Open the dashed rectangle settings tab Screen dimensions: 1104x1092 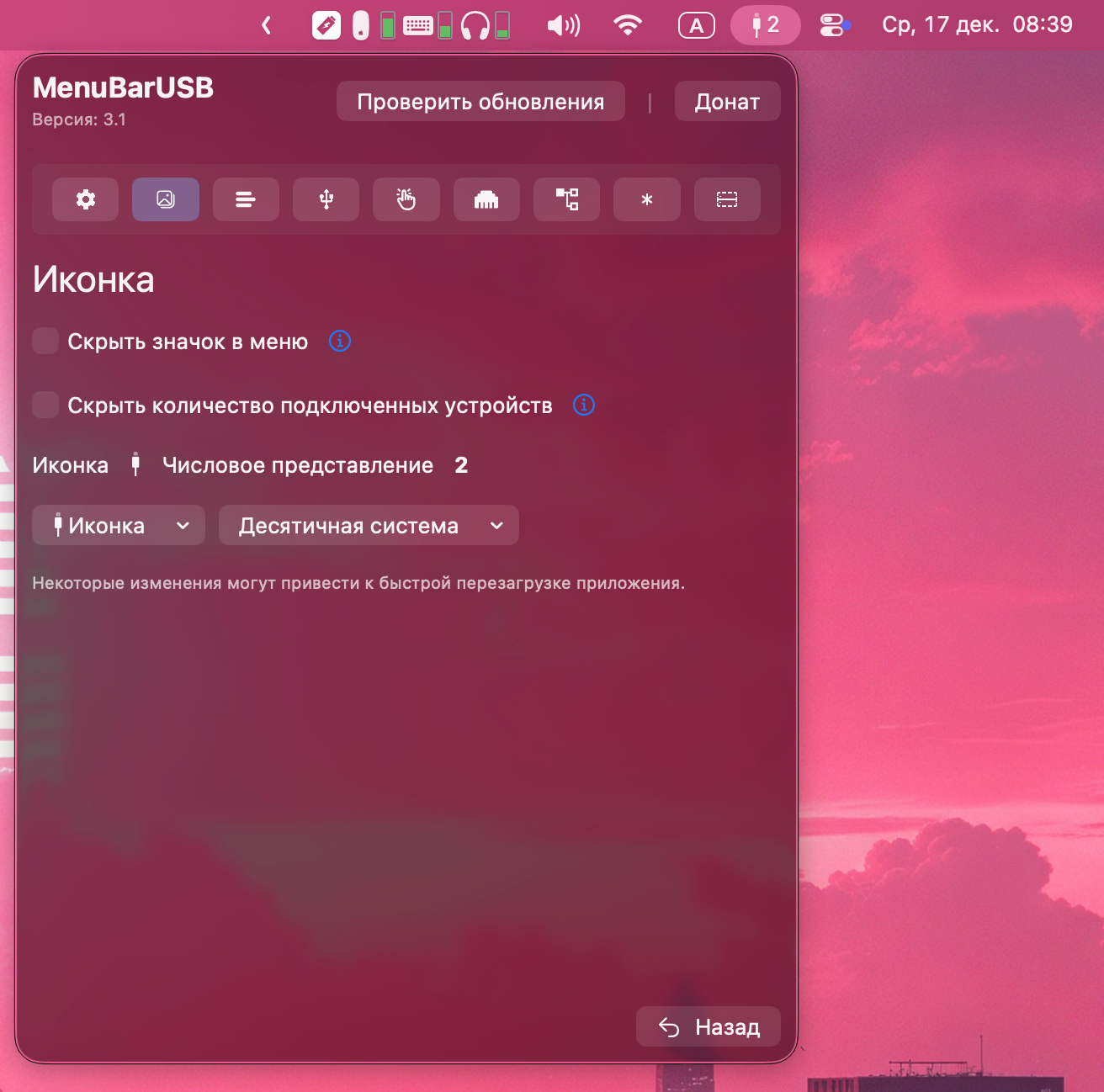click(727, 199)
